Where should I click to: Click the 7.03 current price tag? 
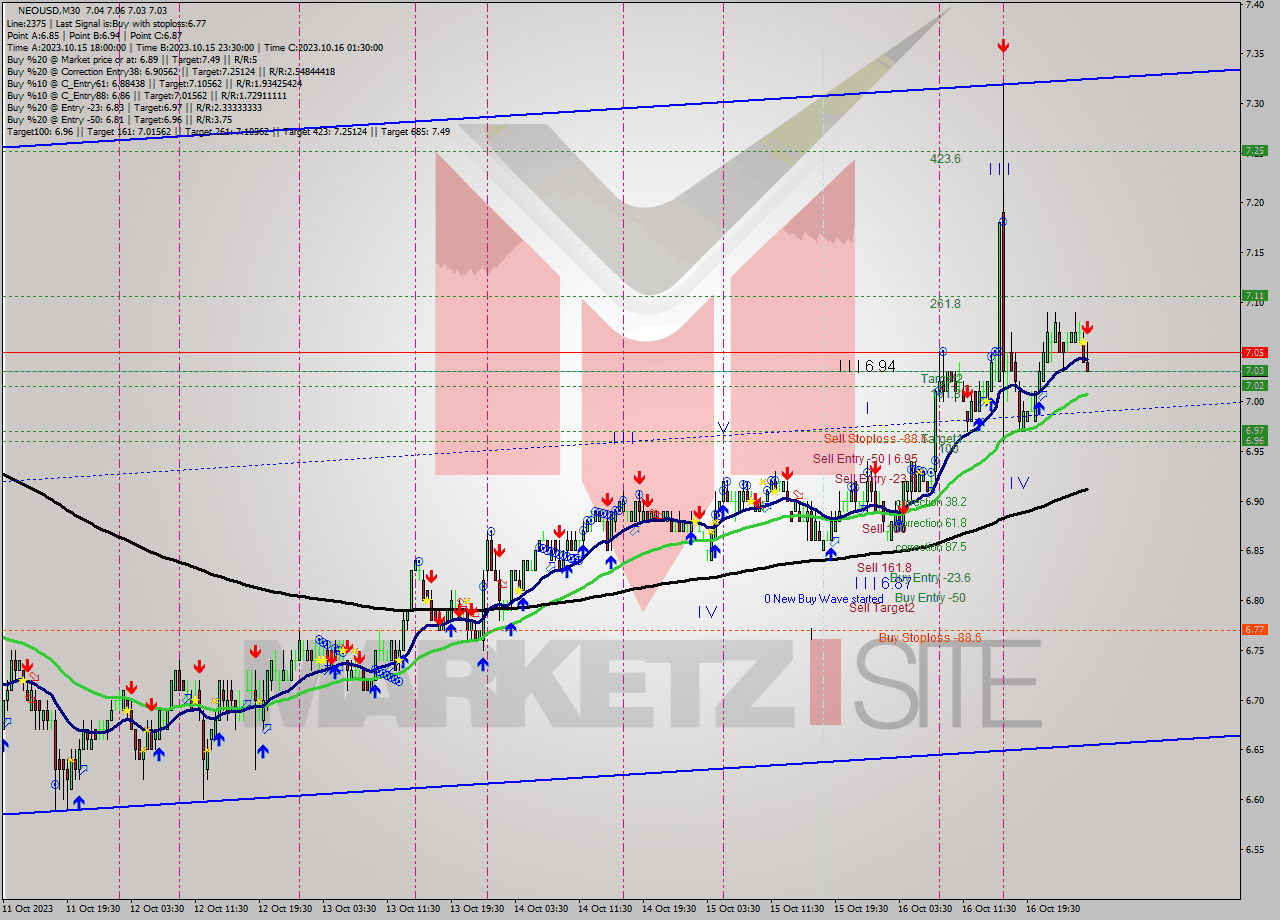[x=1254, y=371]
